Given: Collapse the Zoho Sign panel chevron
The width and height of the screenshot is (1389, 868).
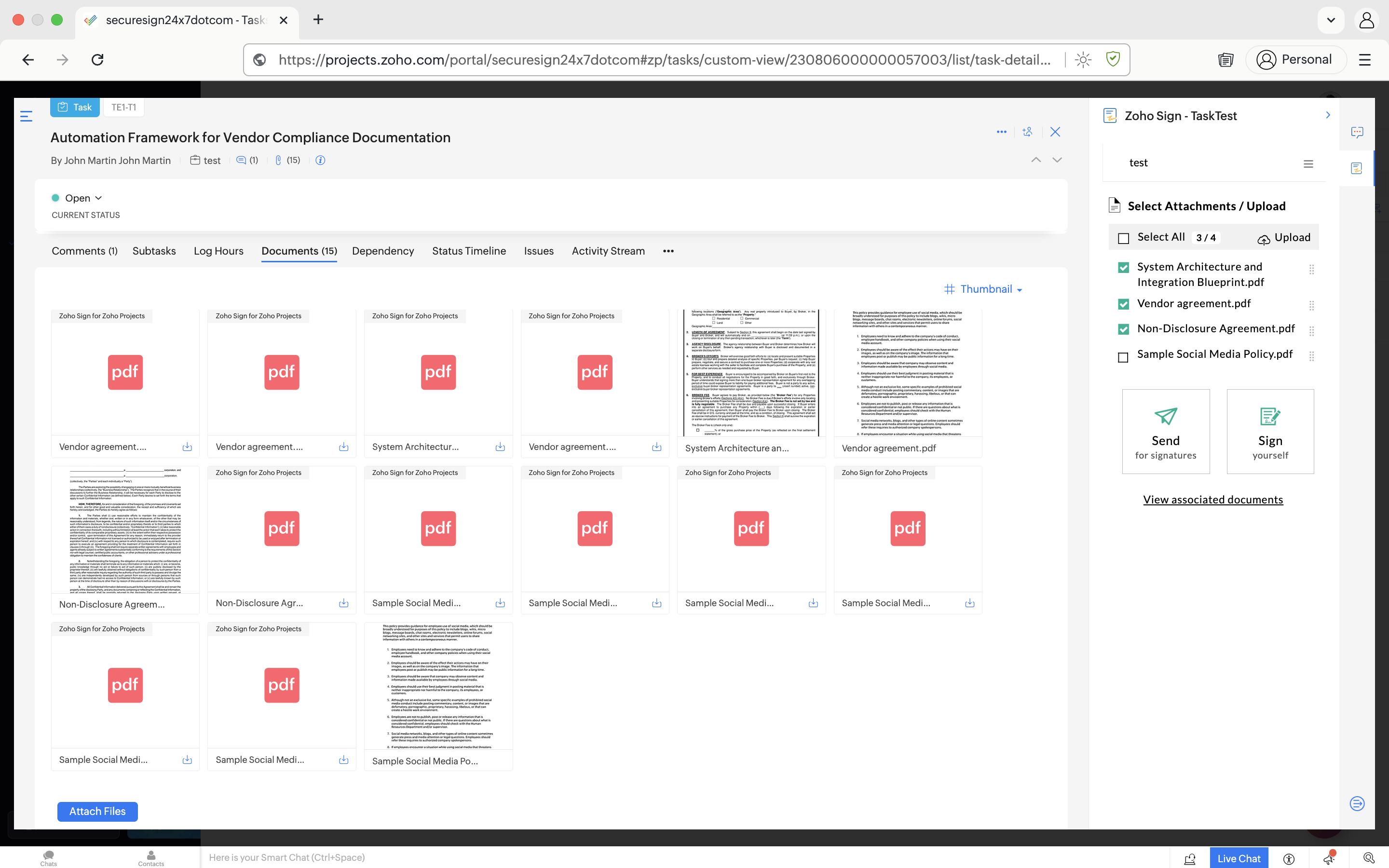Looking at the screenshot, I should (1328, 115).
